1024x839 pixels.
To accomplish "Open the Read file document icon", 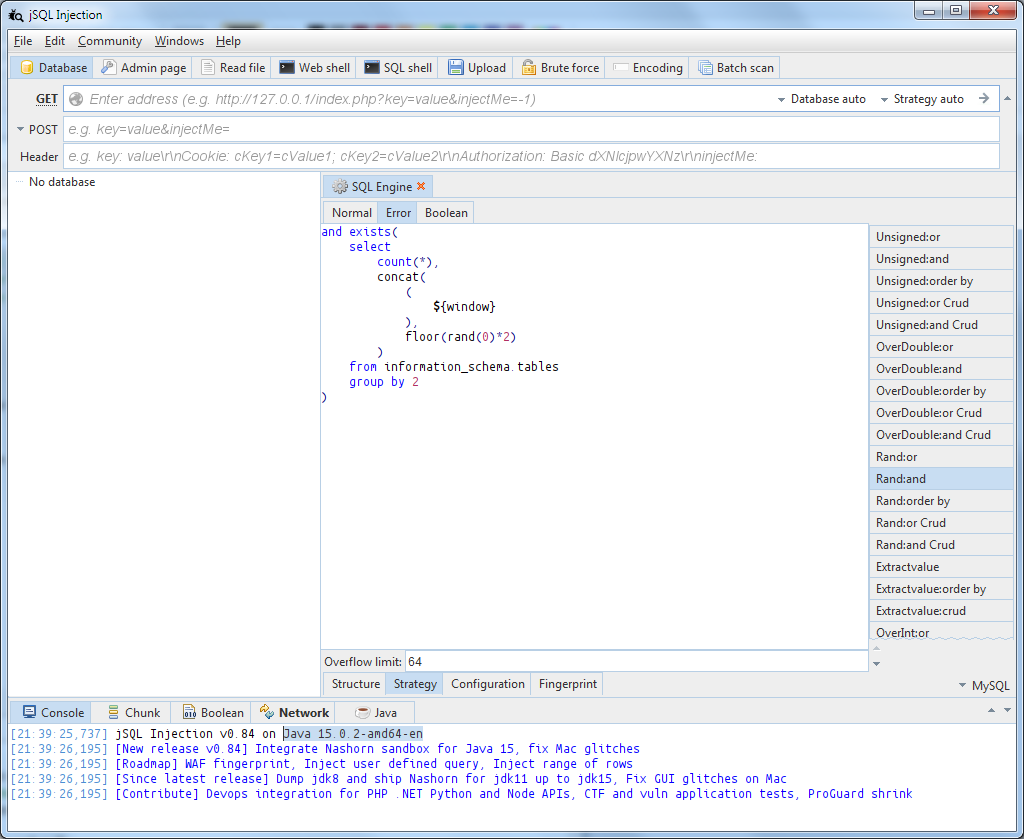I will coord(208,67).
